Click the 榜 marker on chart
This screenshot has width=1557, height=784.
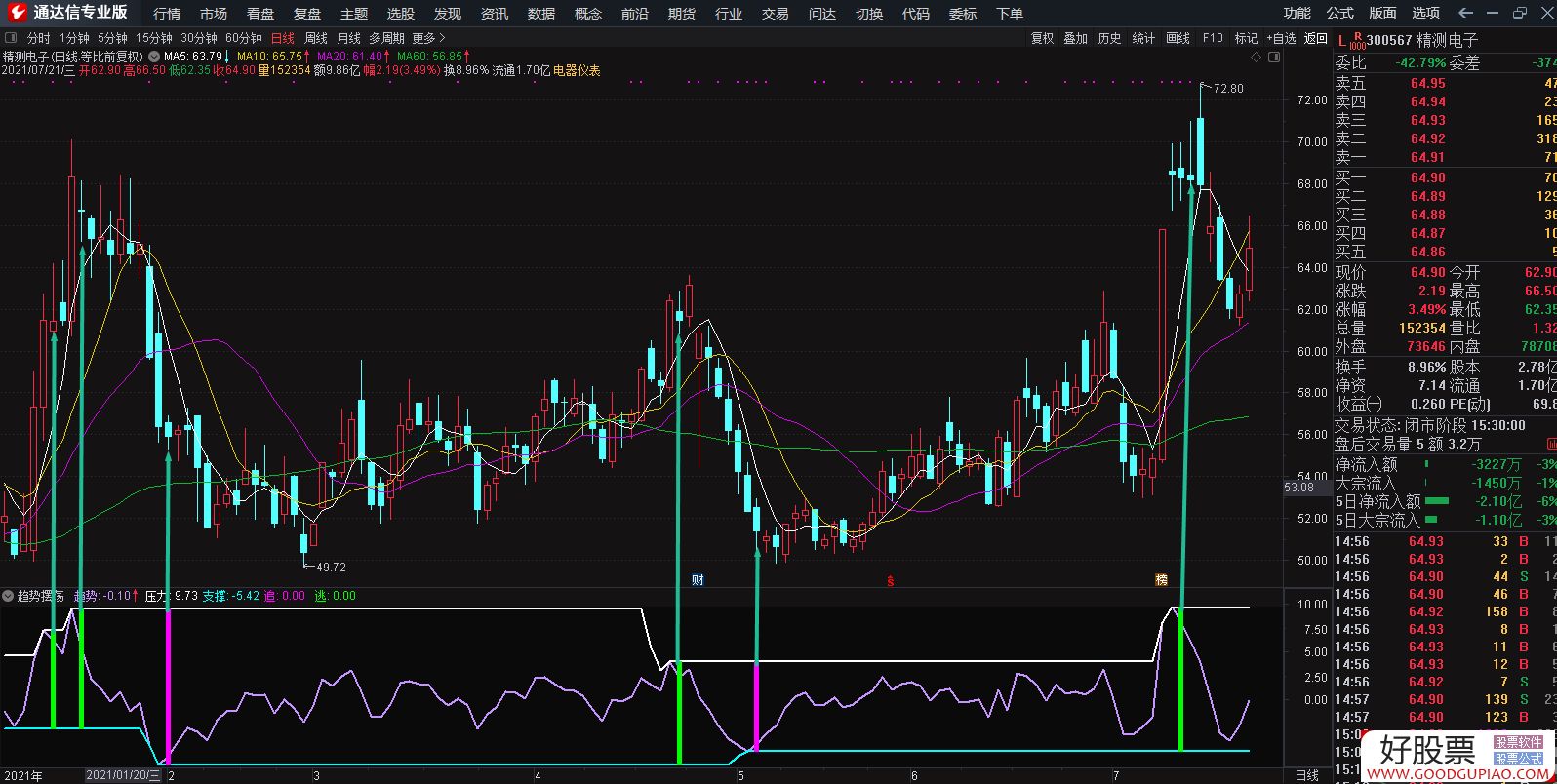[1161, 580]
